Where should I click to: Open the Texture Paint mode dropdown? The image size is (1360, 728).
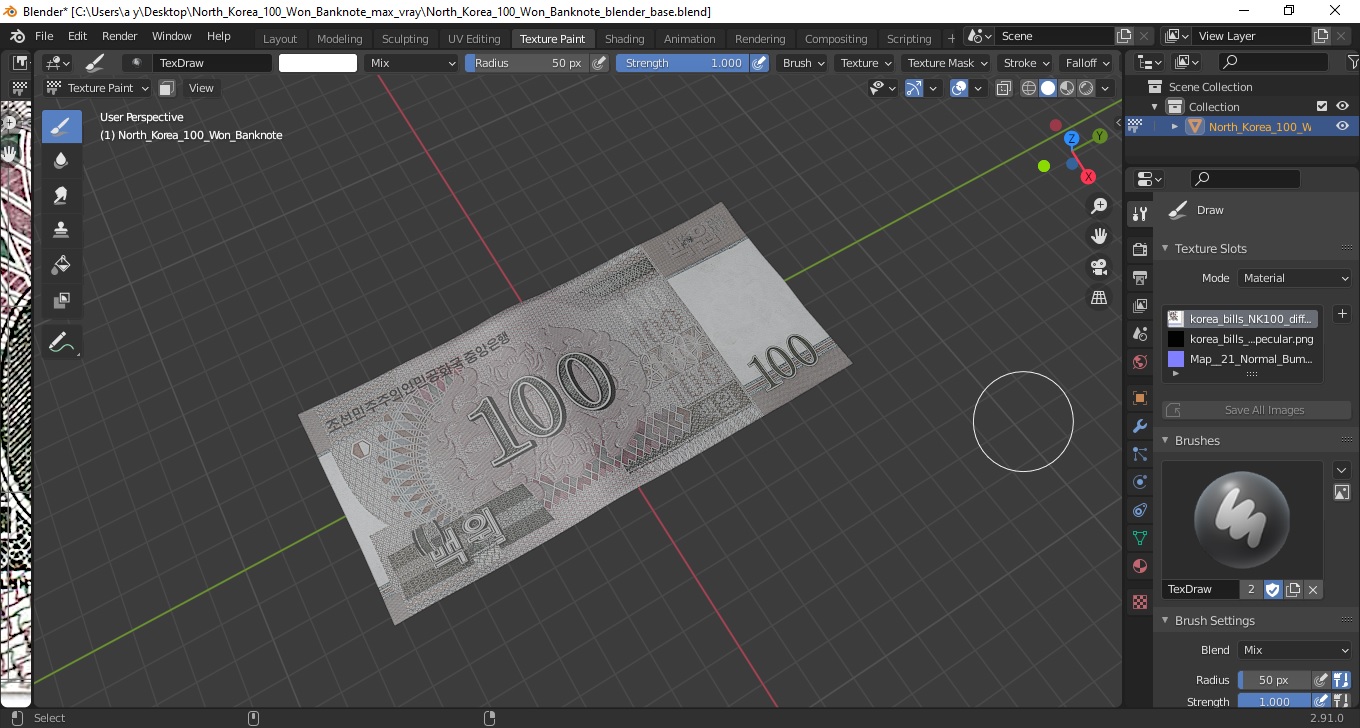(98, 88)
